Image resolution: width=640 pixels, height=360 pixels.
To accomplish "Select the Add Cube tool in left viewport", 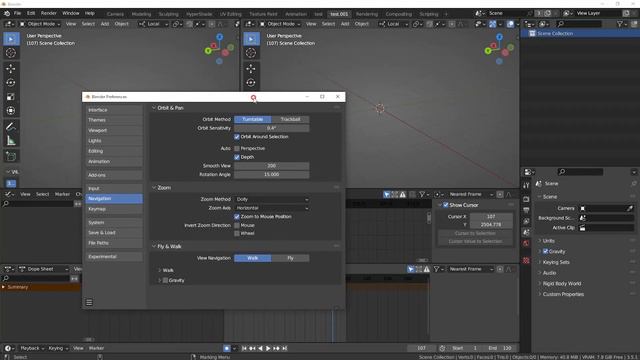I will 11,156.
